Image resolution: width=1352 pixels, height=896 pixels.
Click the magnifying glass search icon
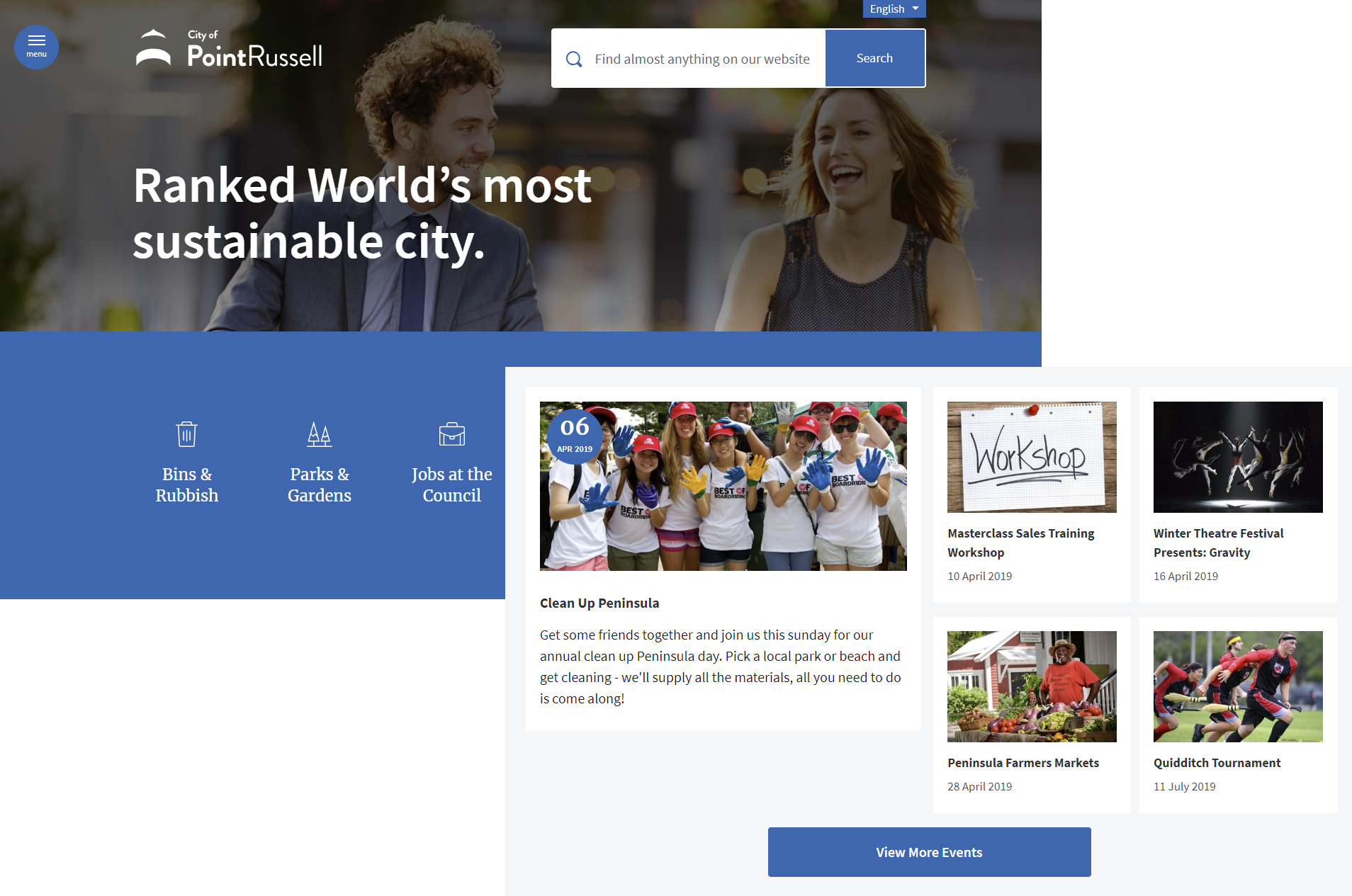pyautogui.click(x=574, y=59)
